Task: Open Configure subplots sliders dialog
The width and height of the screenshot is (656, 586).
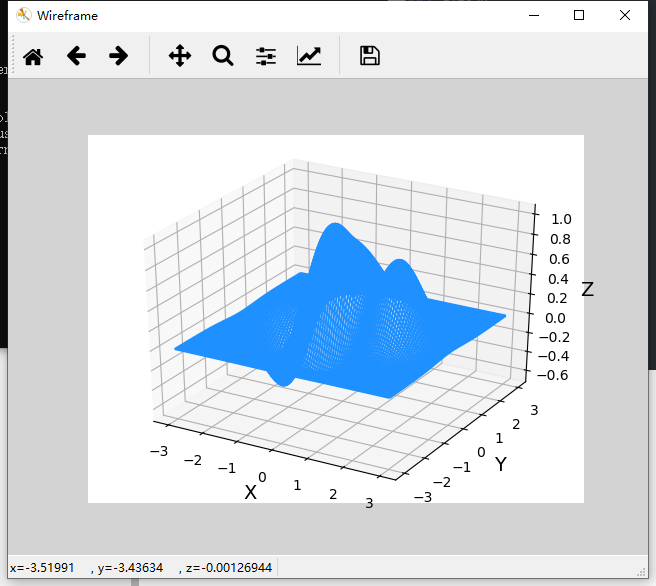Action: (266, 56)
